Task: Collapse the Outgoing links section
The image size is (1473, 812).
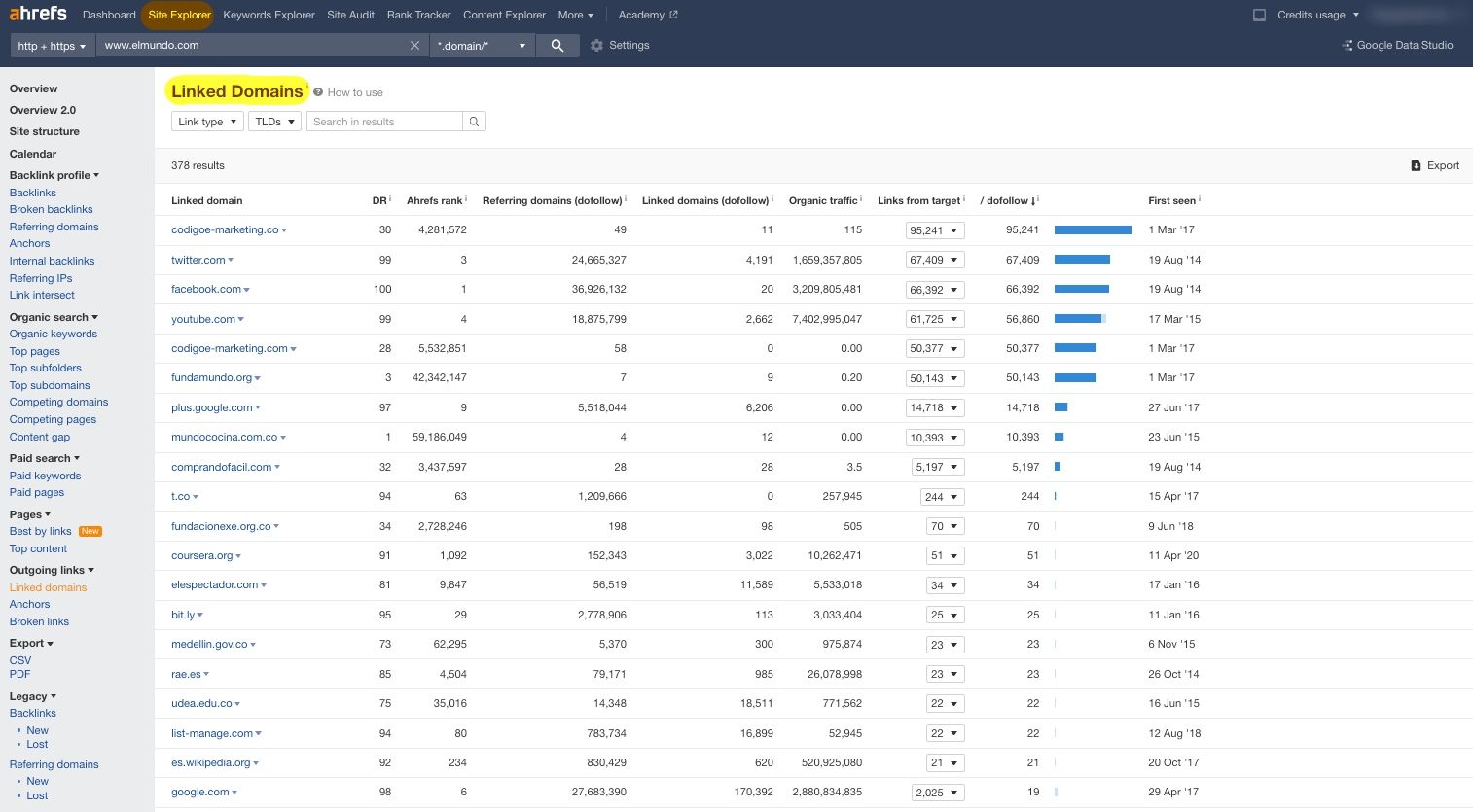Action: coord(52,570)
